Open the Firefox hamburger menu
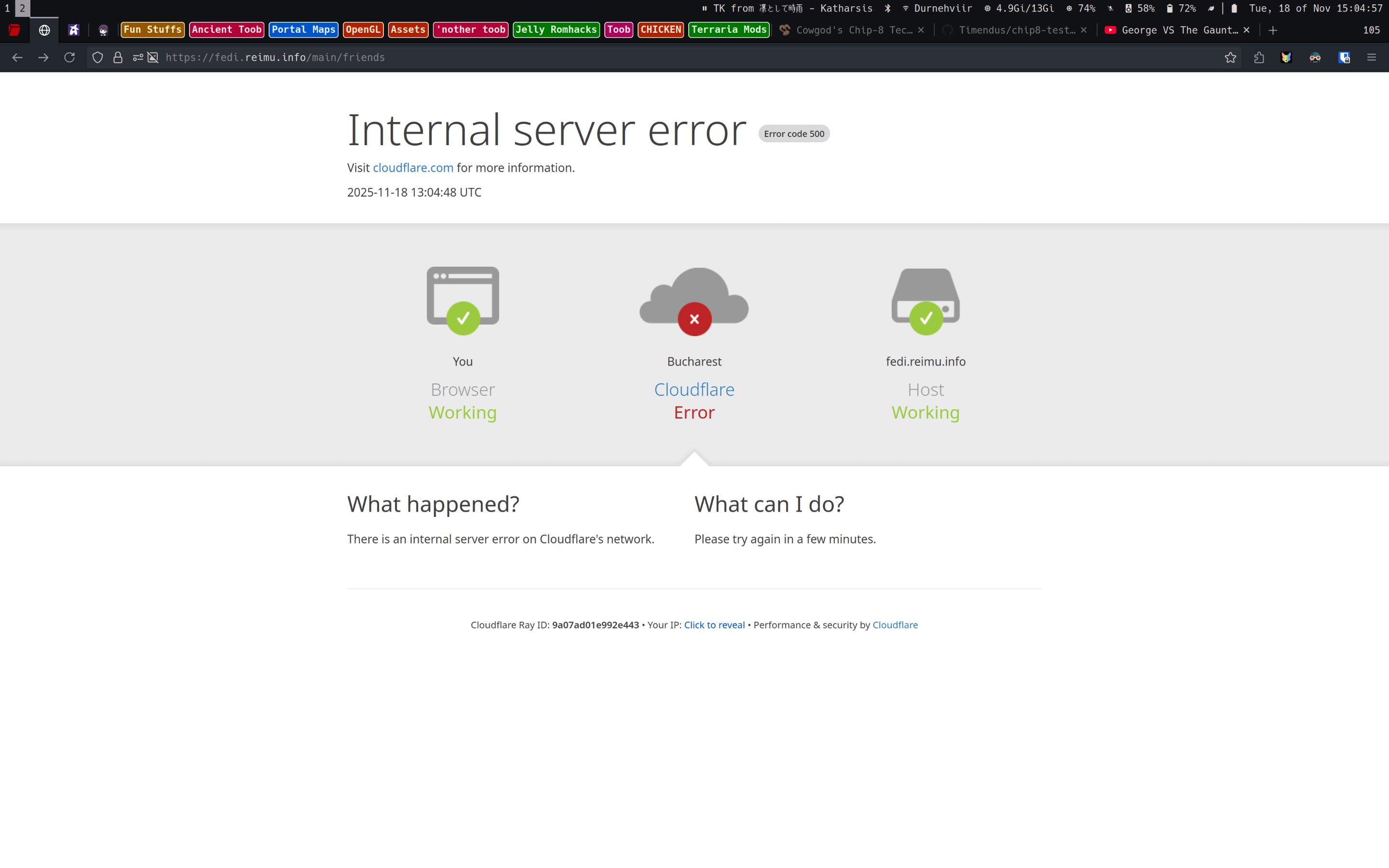The height and width of the screenshot is (868, 1389). click(x=1371, y=57)
